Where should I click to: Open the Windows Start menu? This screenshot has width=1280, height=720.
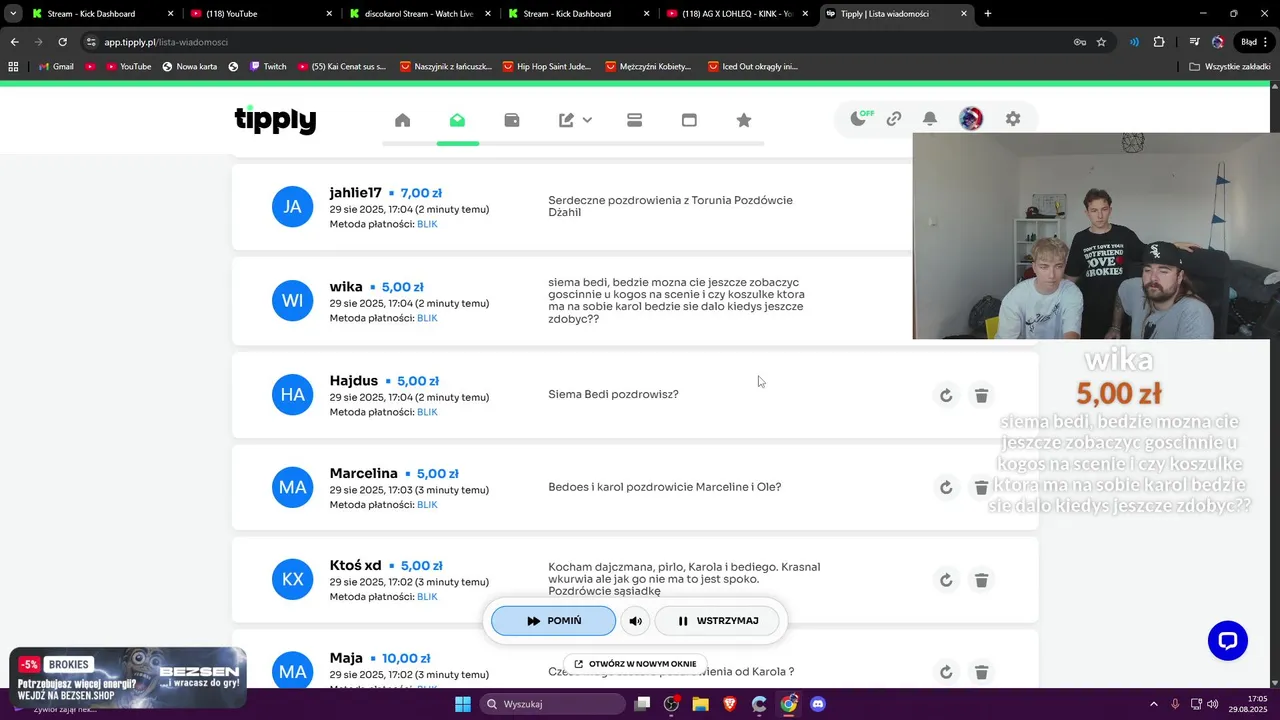(463, 704)
